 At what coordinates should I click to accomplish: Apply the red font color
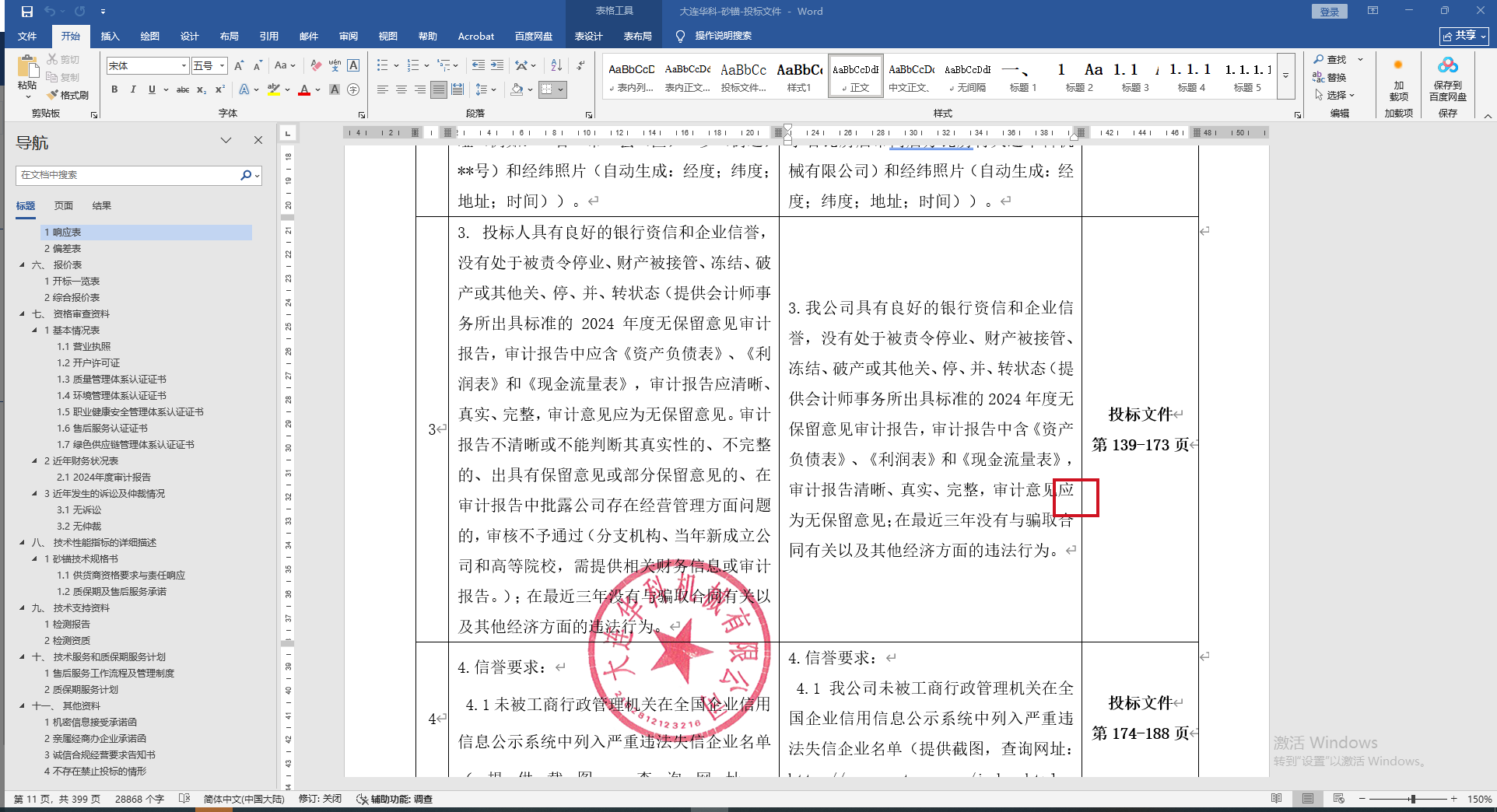(304, 89)
